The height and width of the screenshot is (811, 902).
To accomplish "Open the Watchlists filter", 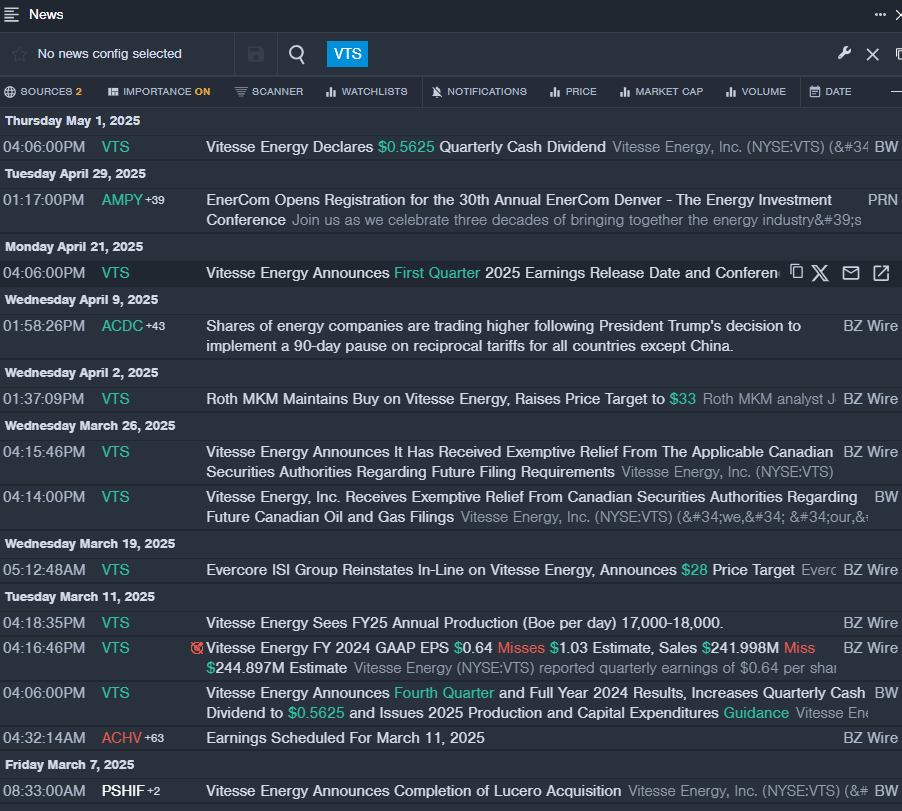I will coord(366,91).
